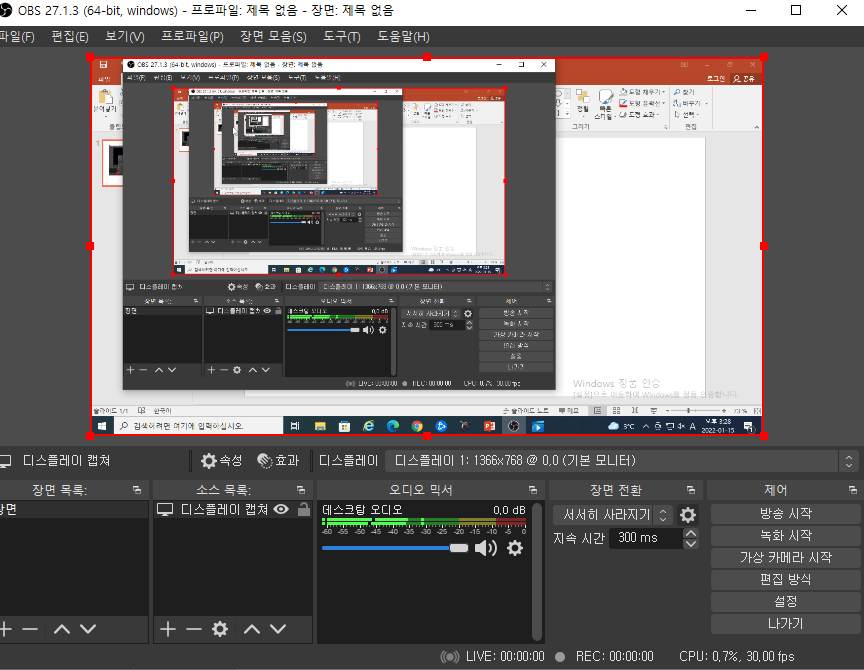Pop out the 장면 목록 dock
This screenshot has height=670, width=864.
(137, 490)
